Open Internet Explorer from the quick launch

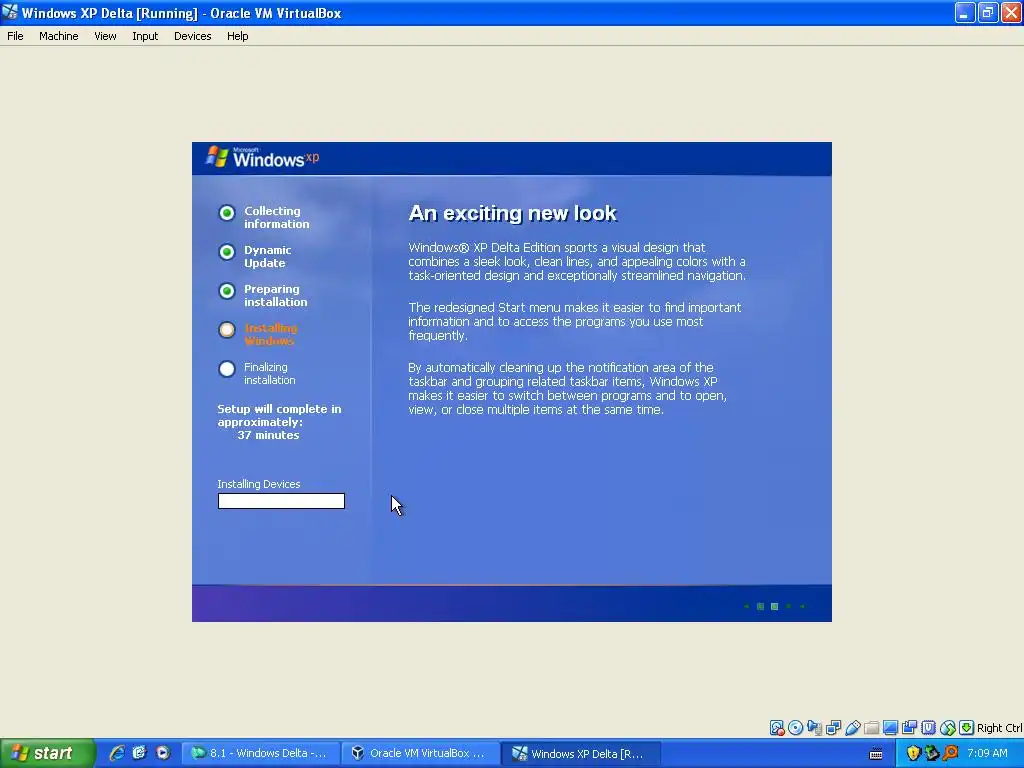click(116, 753)
